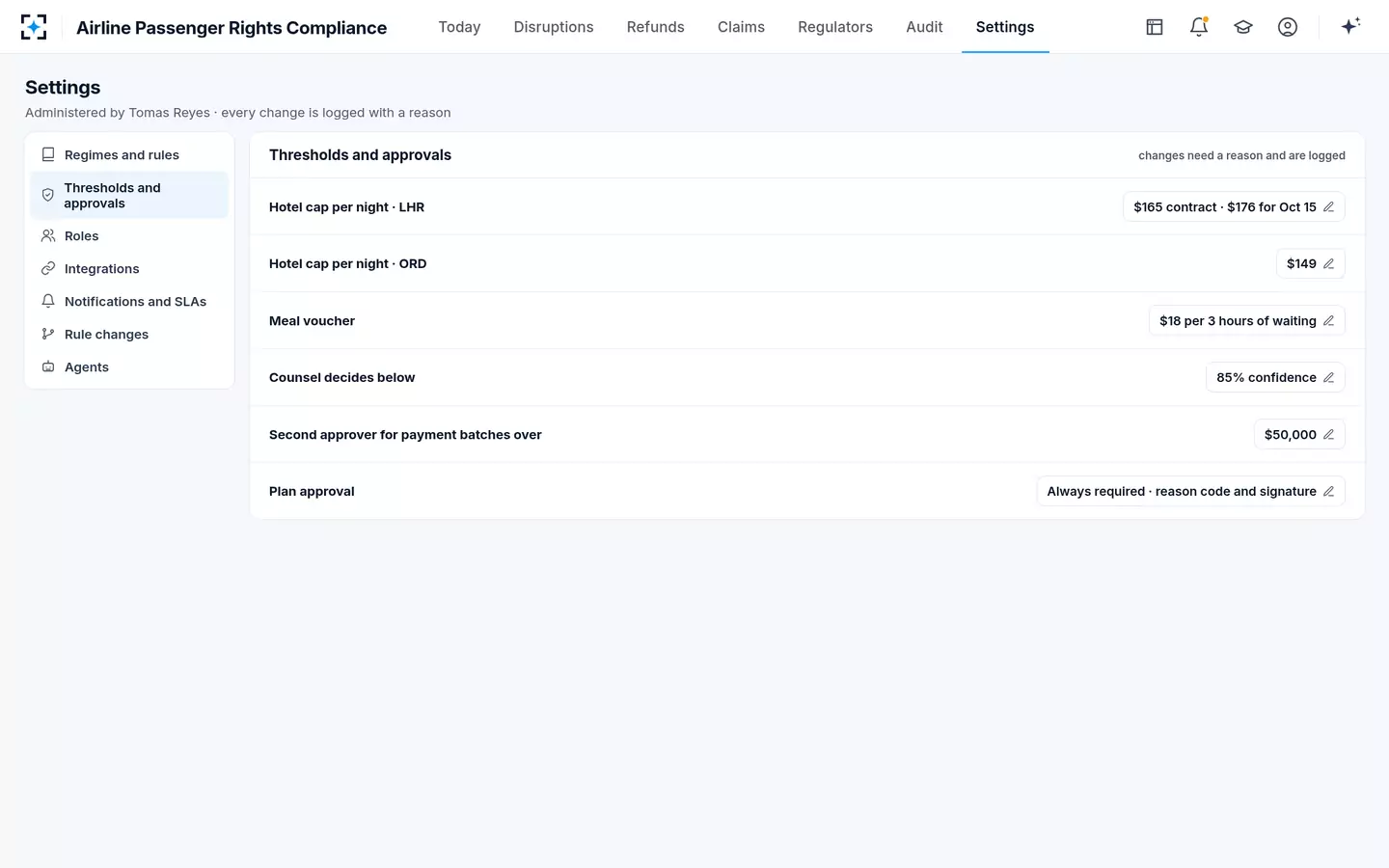The width and height of the screenshot is (1389, 868).
Task: Switch to the Today tab
Action: point(459,27)
